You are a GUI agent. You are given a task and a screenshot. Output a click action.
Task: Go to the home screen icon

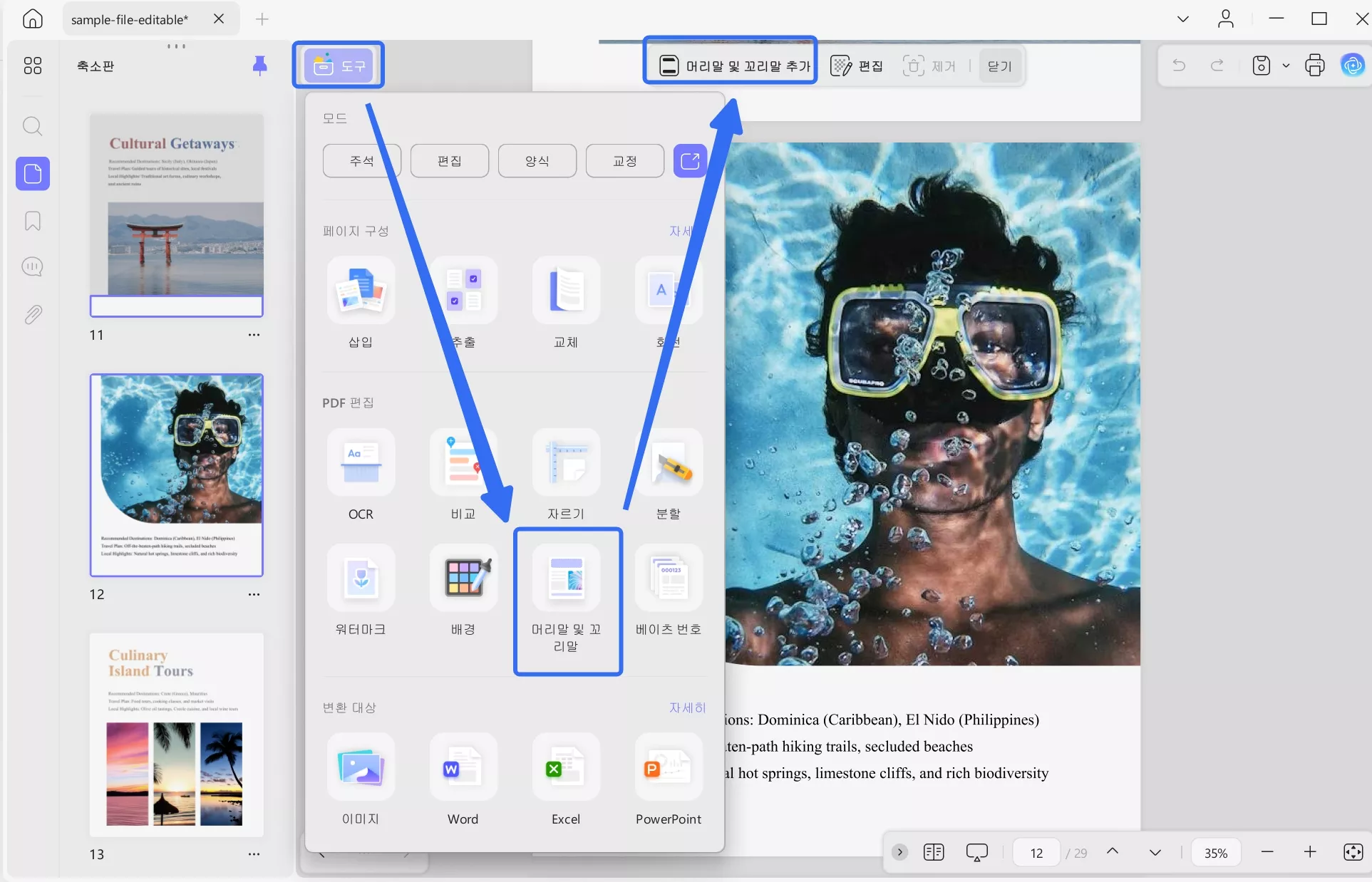pos(33,19)
